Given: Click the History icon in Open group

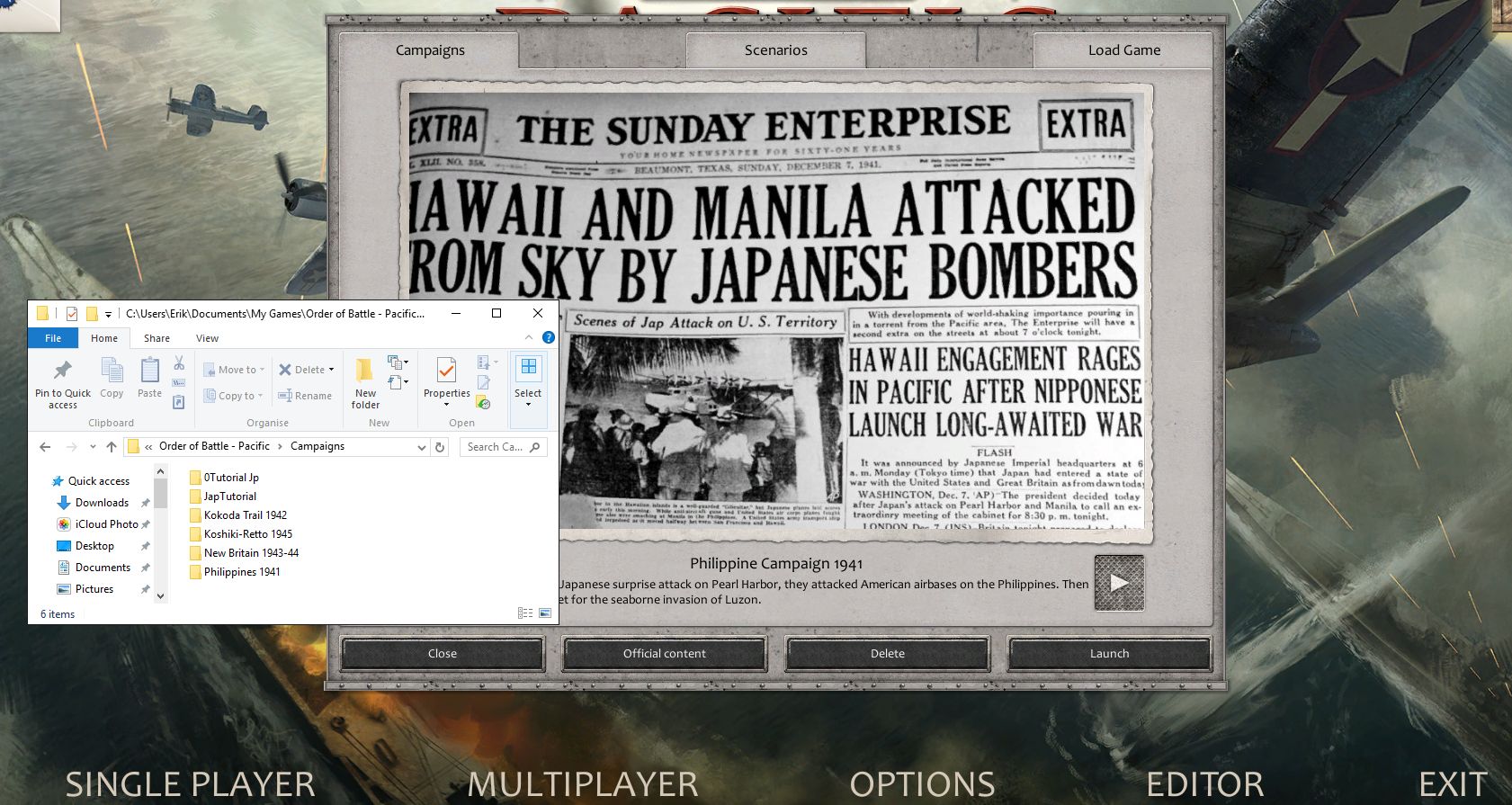Looking at the screenshot, I should pyautogui.click(x=483, y=402).
